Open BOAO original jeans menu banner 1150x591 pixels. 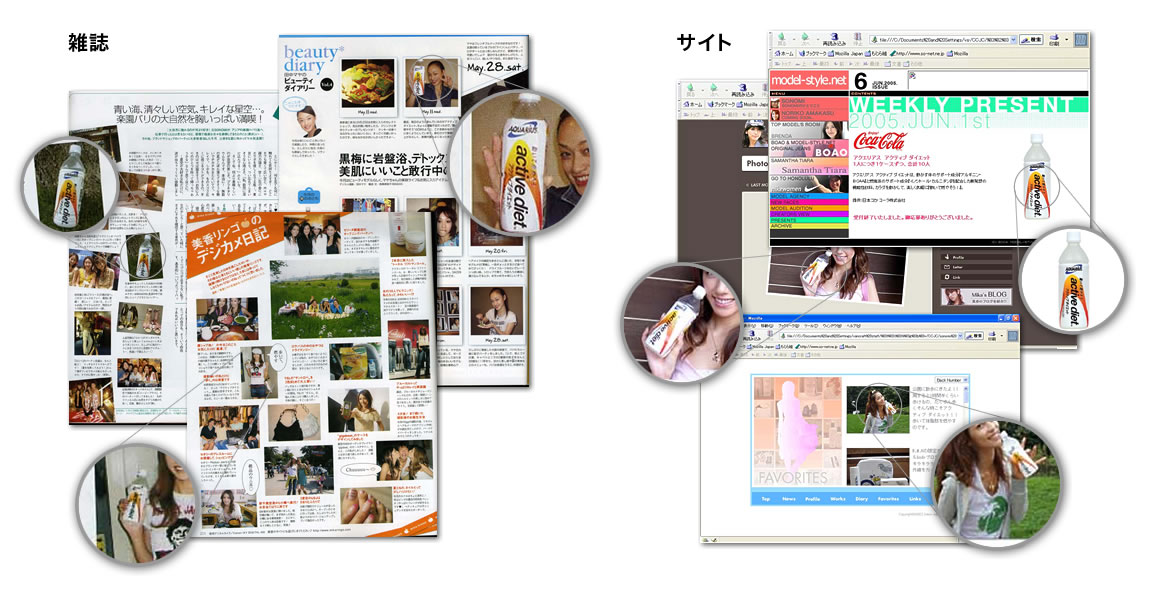coord(809,148)
